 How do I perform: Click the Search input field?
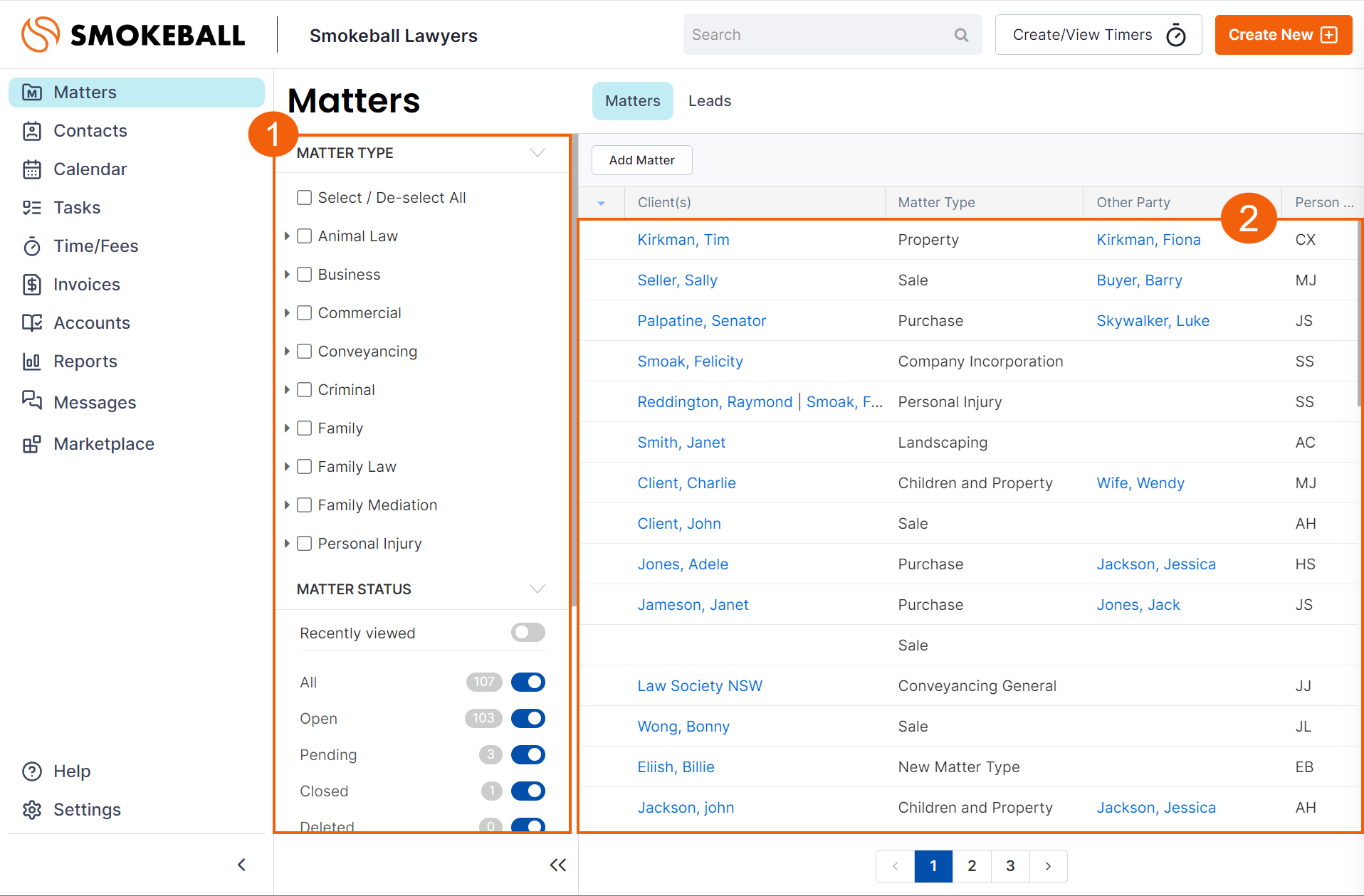[x=833, y=35]
